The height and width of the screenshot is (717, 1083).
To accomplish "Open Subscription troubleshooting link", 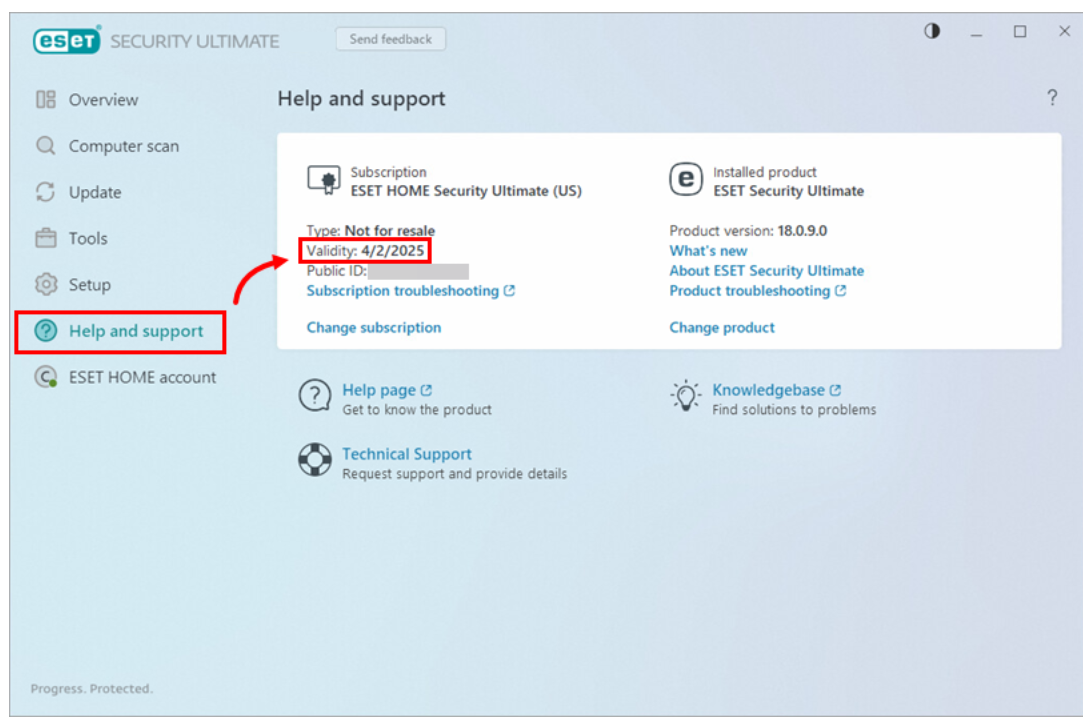I will (x=403, y=291).
